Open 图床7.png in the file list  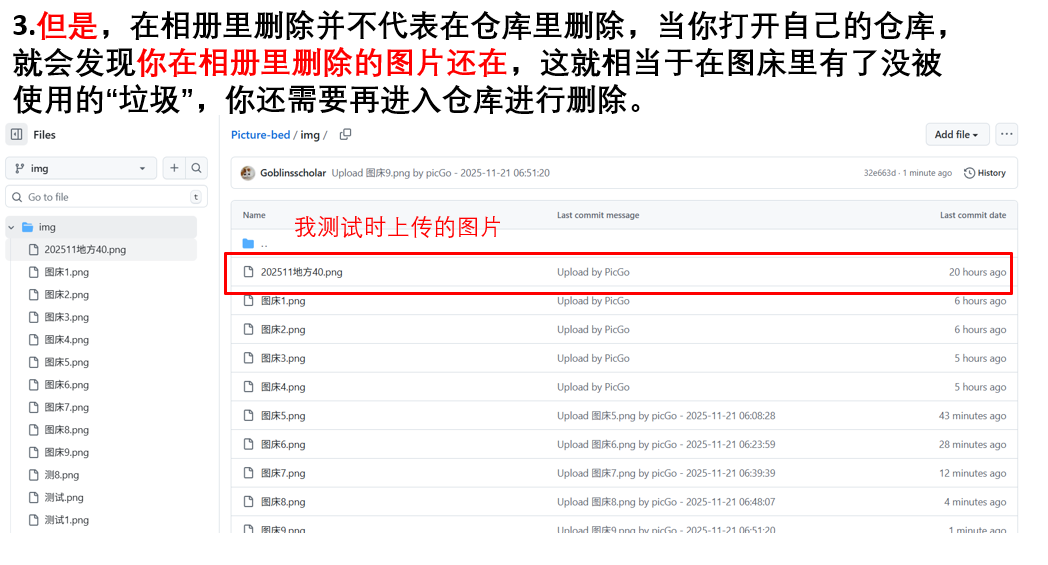coord(283,473)
